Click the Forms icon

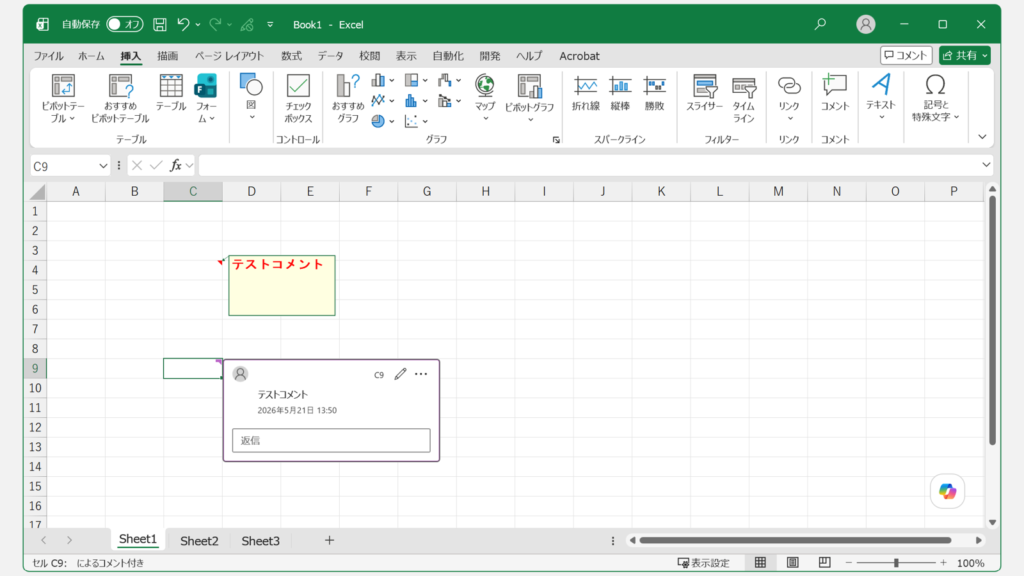tap(206, 86)
